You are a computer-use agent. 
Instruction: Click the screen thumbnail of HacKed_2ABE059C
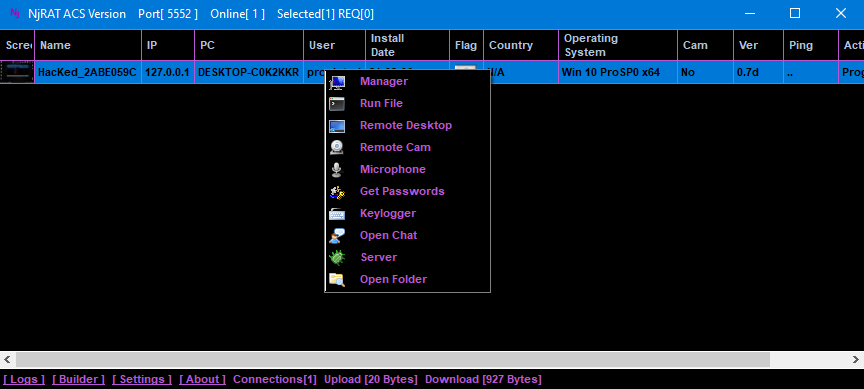point(17,72)
